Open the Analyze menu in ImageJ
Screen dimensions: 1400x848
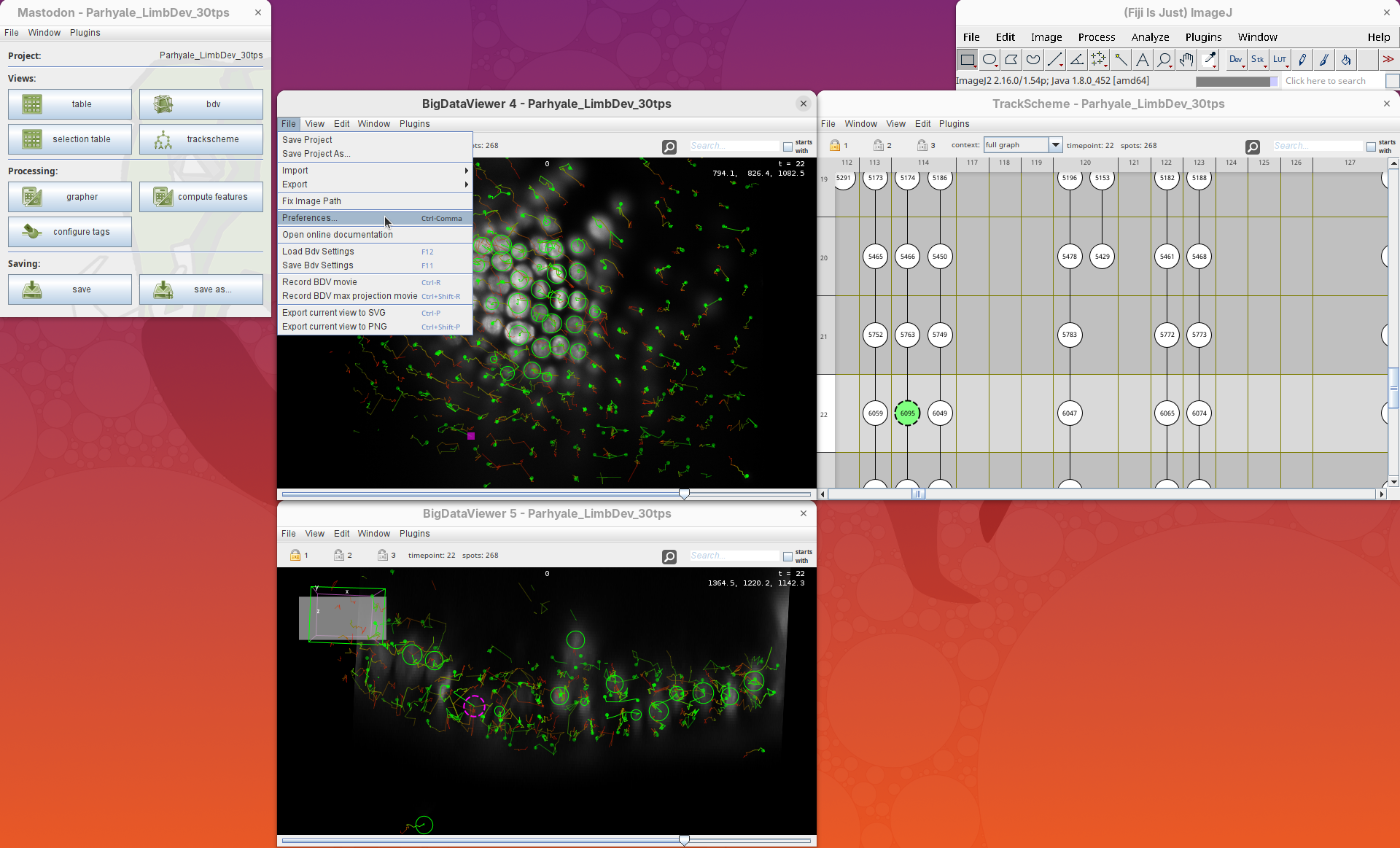[x=1150, y=37]
